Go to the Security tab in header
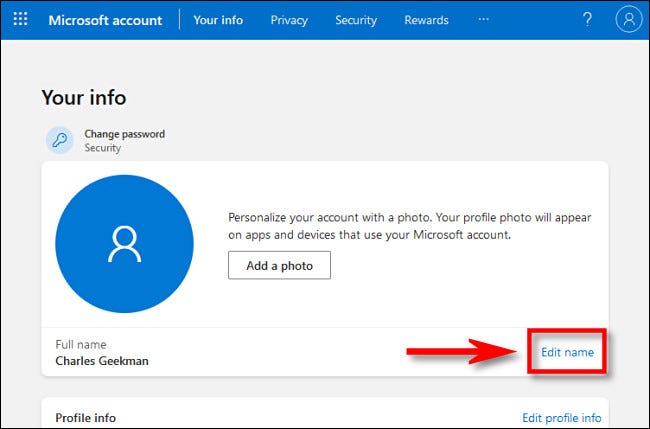The height and width of the screenshot is (429, 650). [x=356, y=20]
